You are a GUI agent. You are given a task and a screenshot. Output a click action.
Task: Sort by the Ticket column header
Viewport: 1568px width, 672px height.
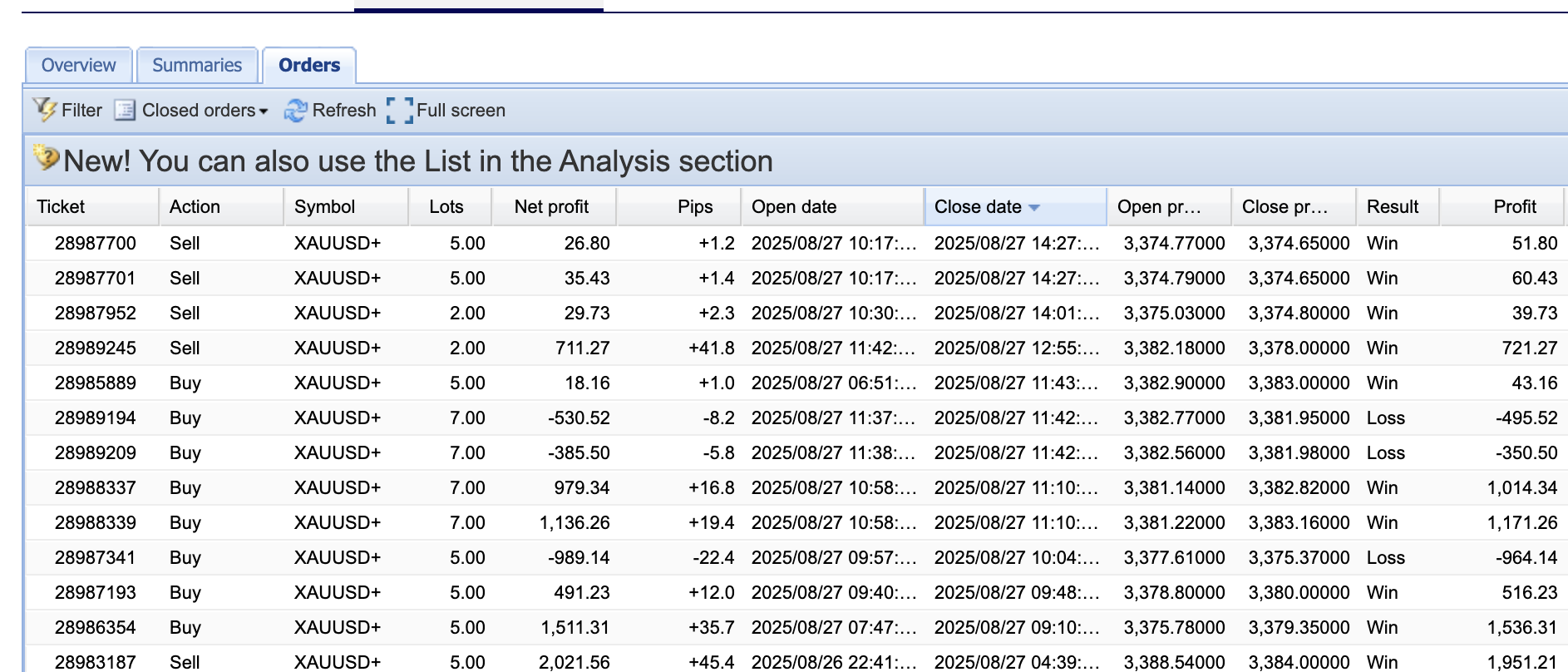[x=61, y=207]
